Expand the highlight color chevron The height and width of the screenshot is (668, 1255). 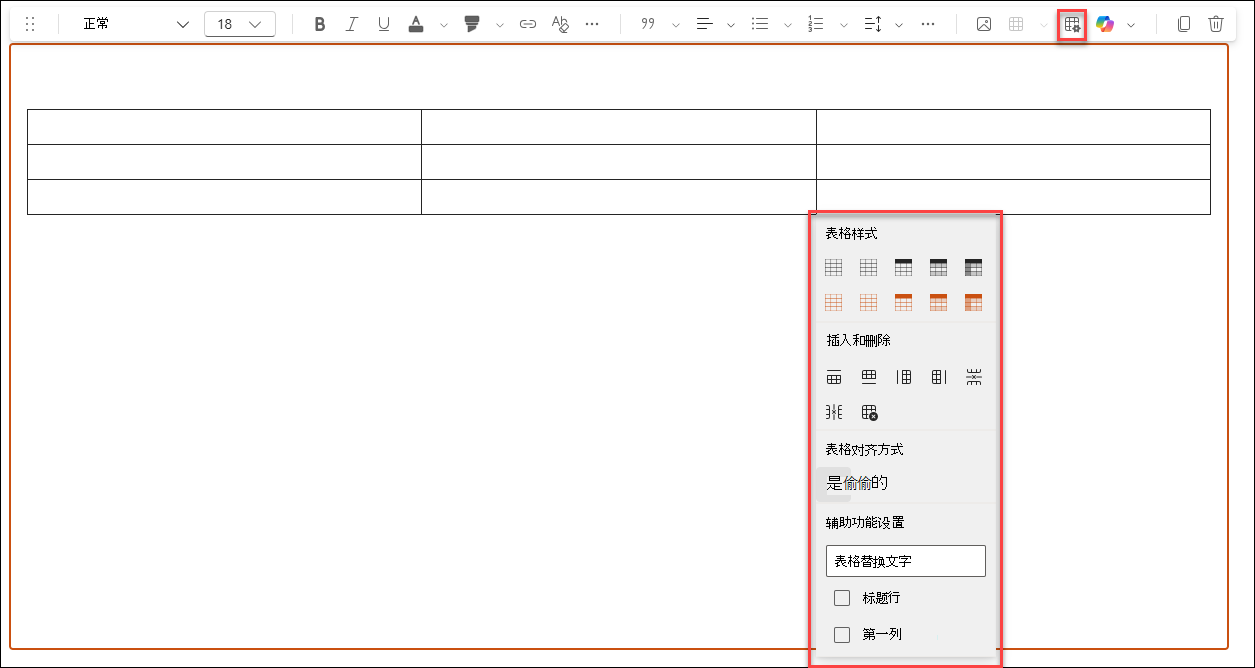pos(500,24)
